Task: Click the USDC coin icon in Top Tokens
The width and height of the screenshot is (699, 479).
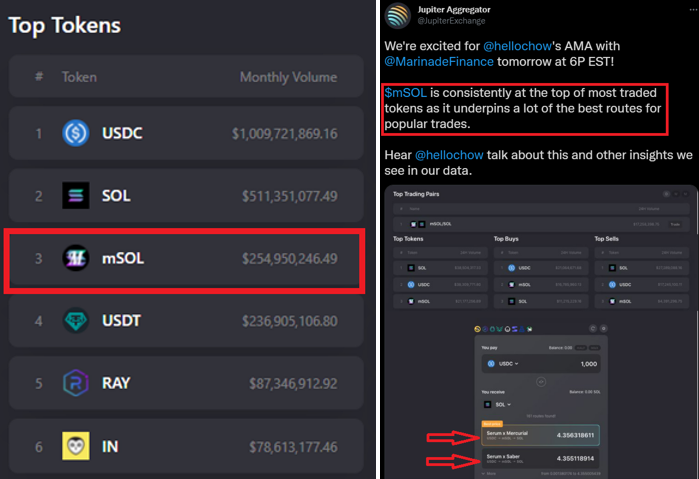Action: (x=76, y=133)
